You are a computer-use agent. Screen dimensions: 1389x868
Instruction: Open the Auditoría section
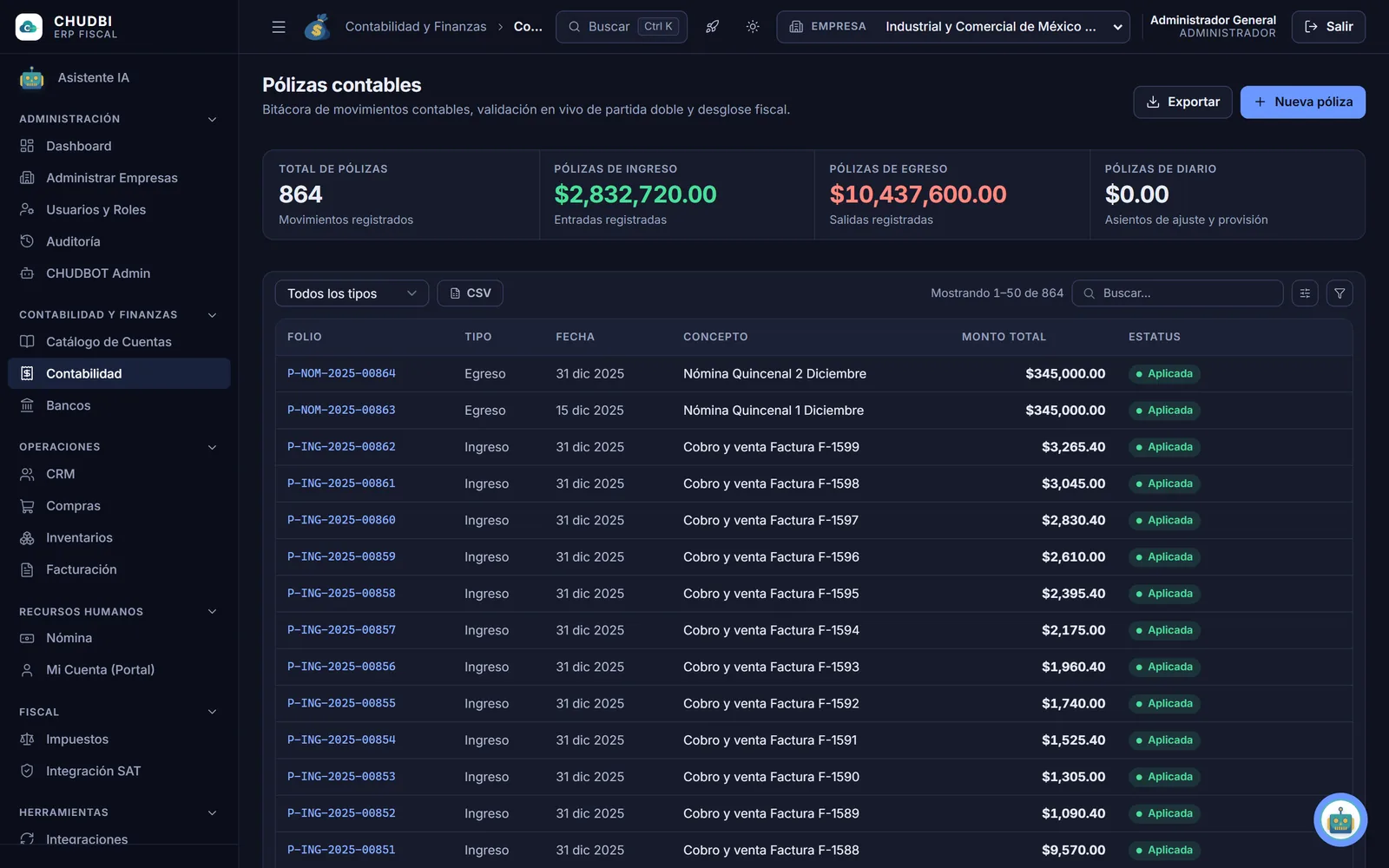point(119,241)
